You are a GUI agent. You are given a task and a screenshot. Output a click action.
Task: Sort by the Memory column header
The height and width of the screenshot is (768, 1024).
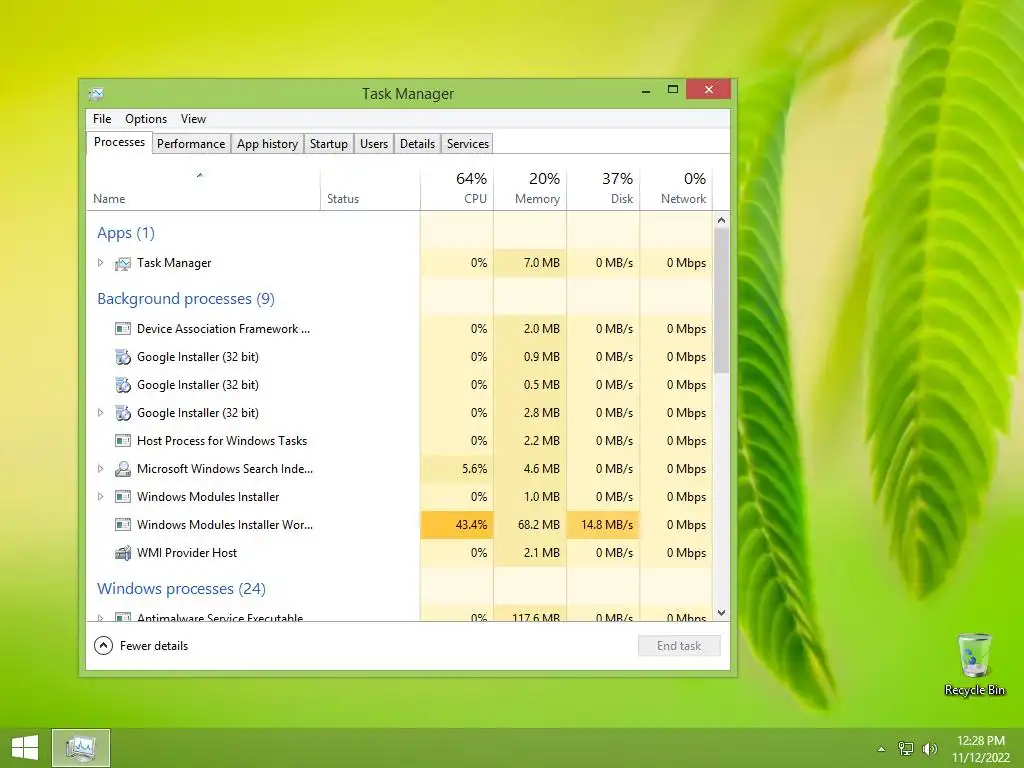530,189
